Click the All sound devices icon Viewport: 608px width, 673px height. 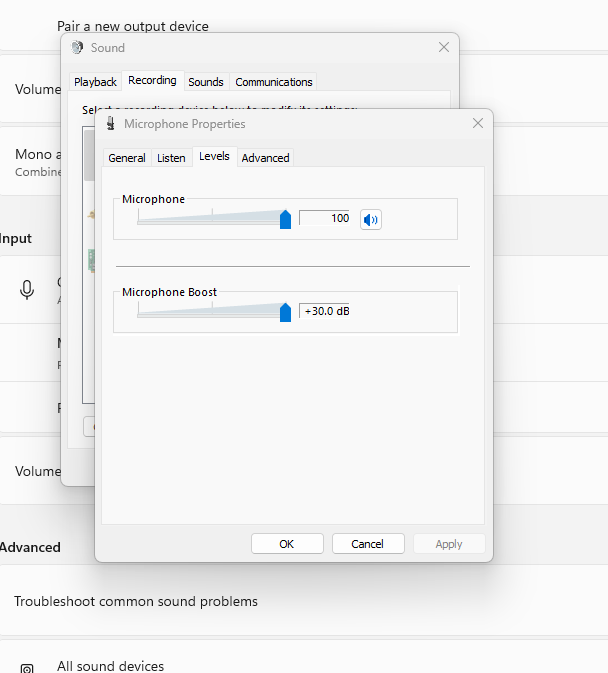(27, 666)
